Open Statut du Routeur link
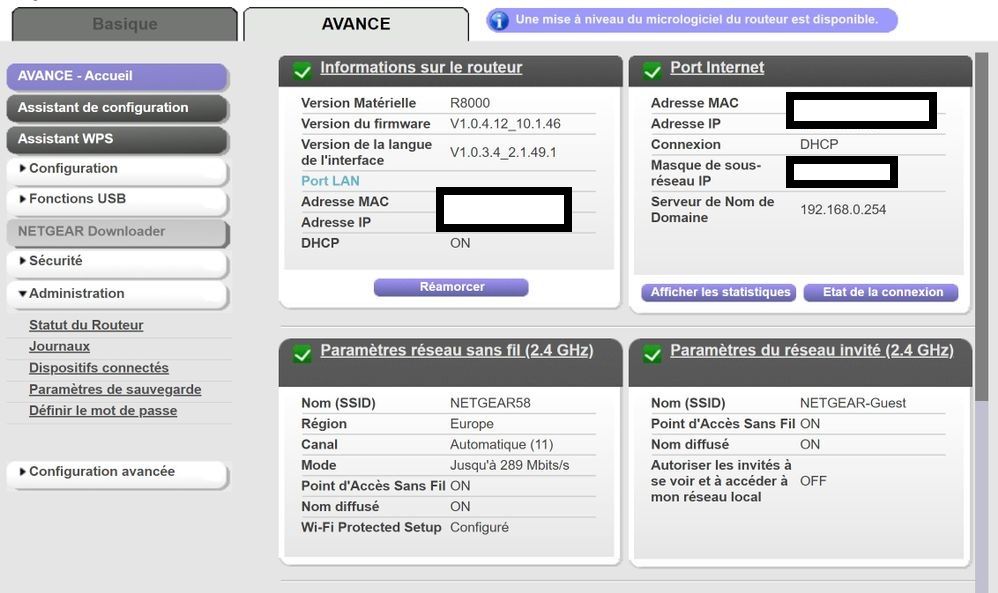This screenshot has height=593, width=998. click(x=86, y=325)
